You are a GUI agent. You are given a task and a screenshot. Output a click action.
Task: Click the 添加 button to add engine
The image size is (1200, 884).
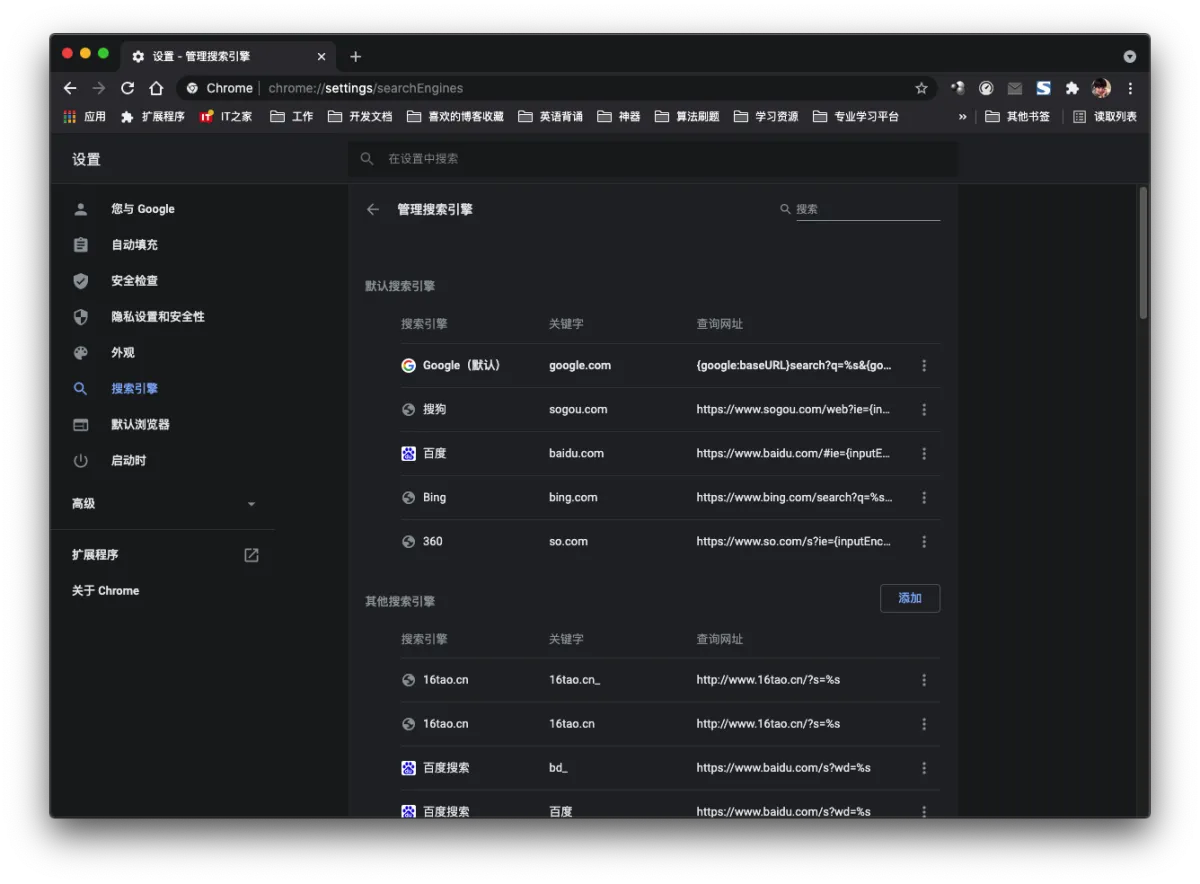click(909, 598)
